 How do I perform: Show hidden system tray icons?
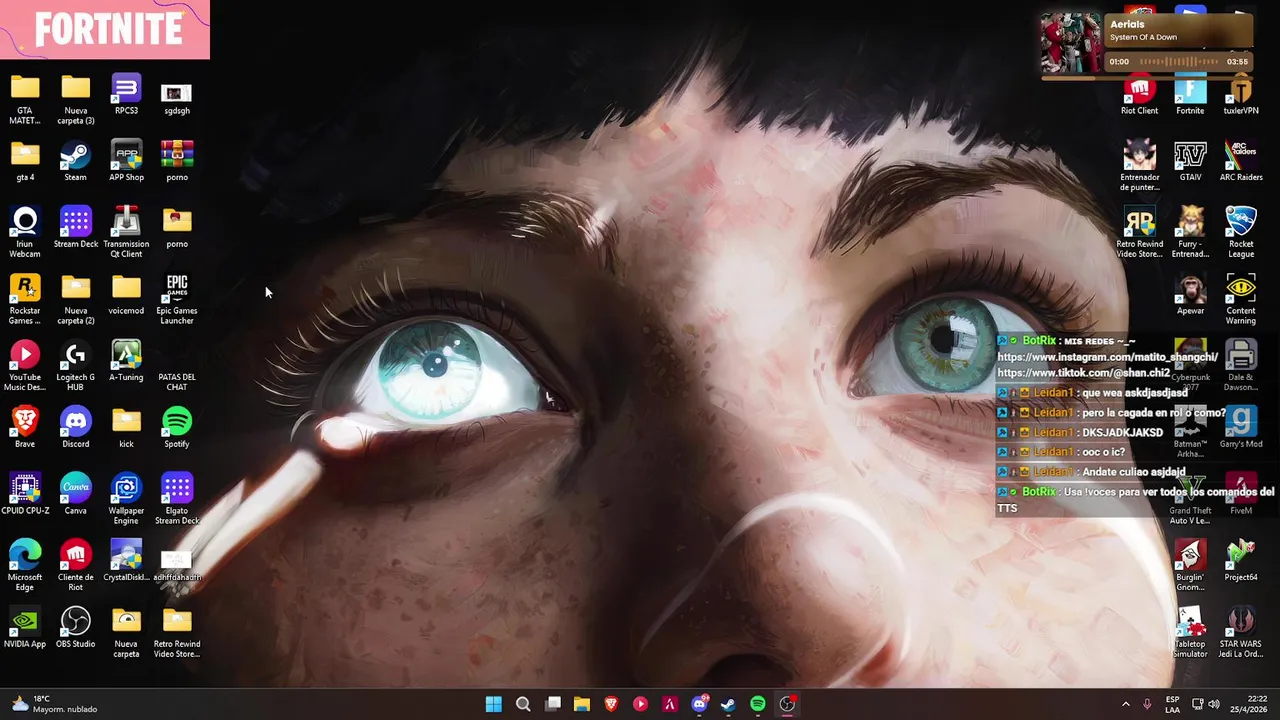coord(1126,704)
